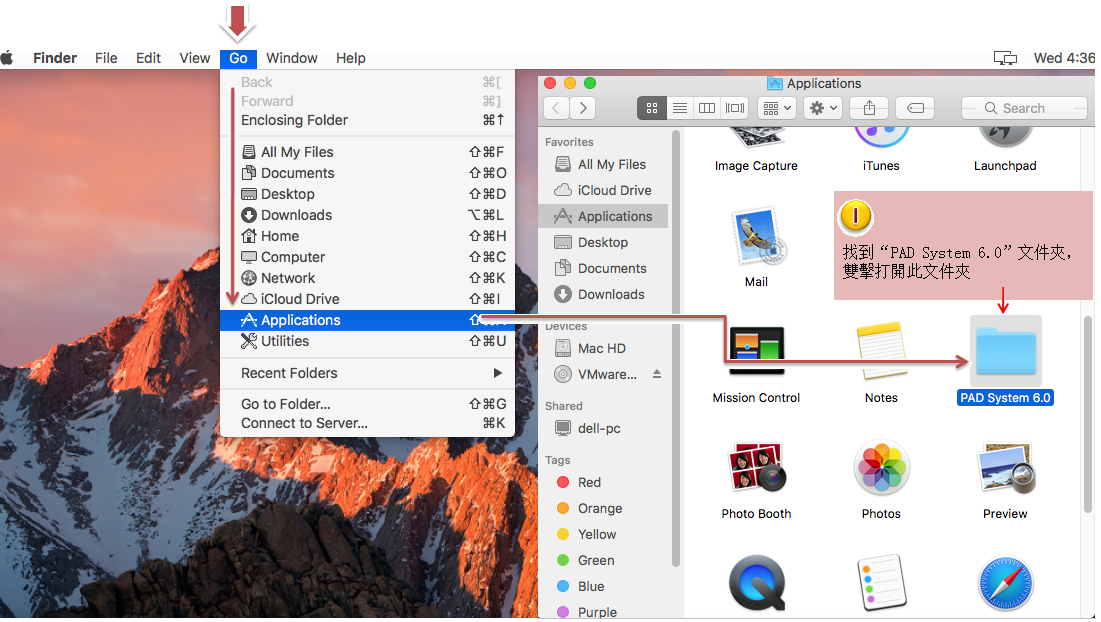Go forward in Finder window

583,108
